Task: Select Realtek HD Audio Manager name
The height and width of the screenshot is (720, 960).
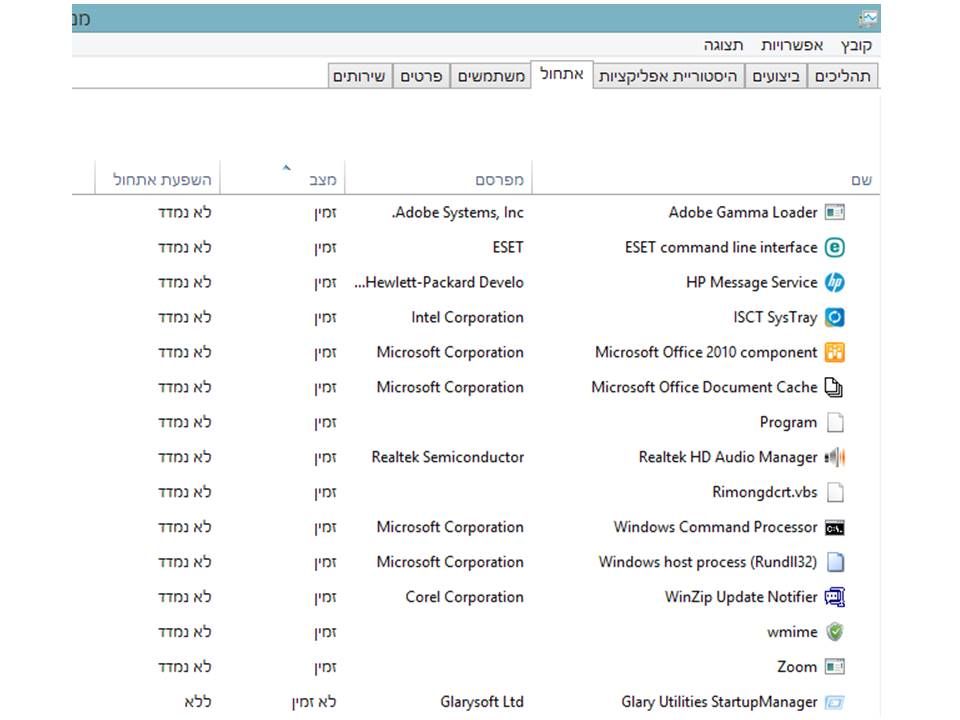Action: [728, 457]
